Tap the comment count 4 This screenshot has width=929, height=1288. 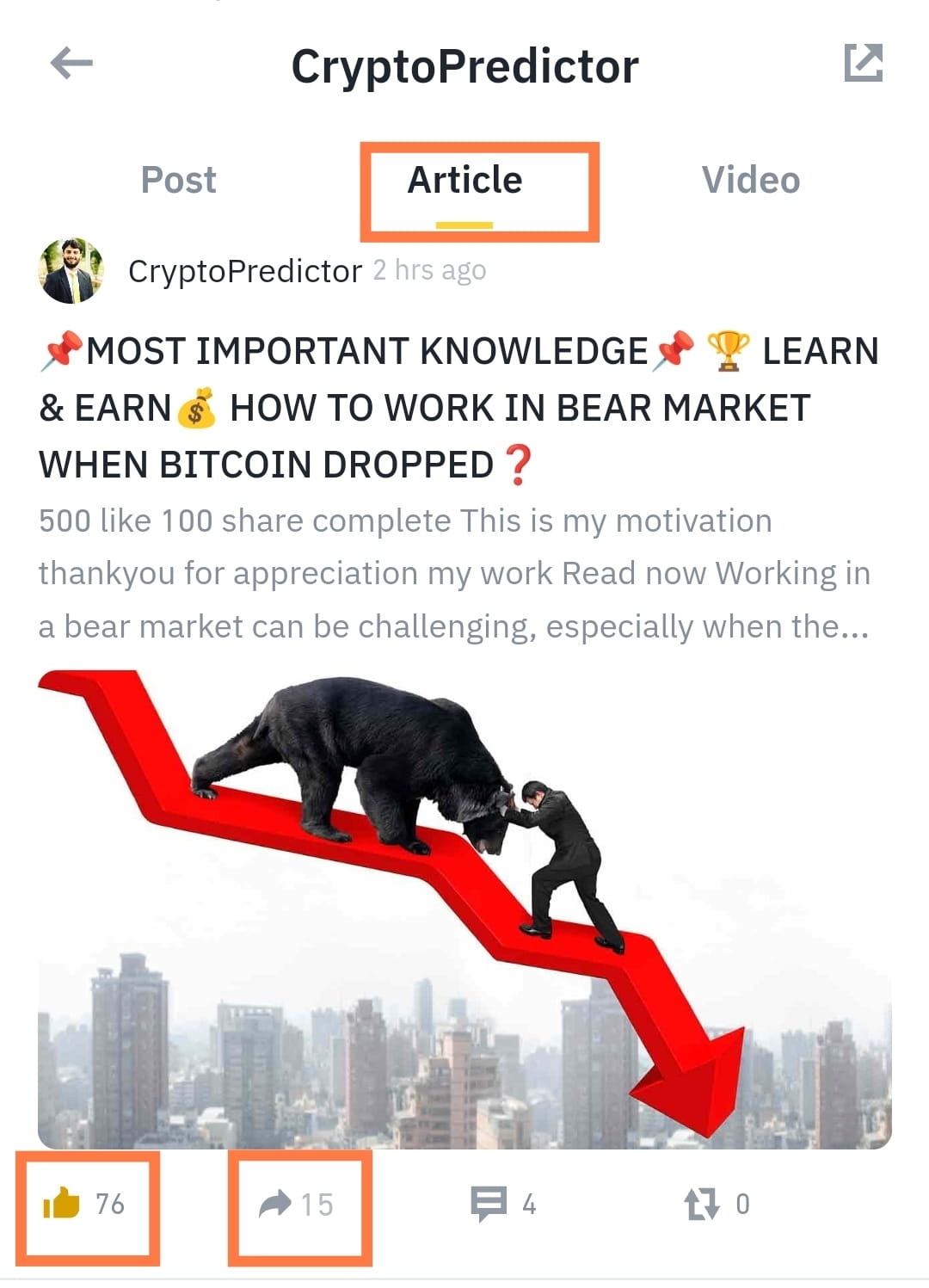[x=529, y=1205]
